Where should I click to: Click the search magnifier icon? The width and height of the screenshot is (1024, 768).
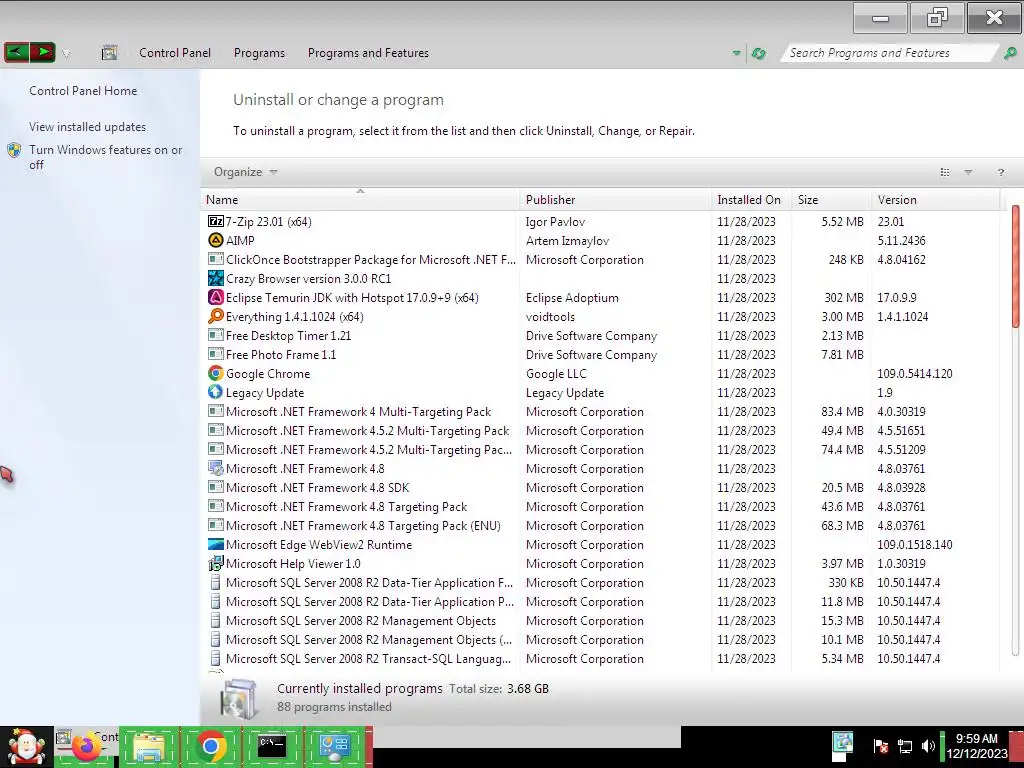[1010, 53]
